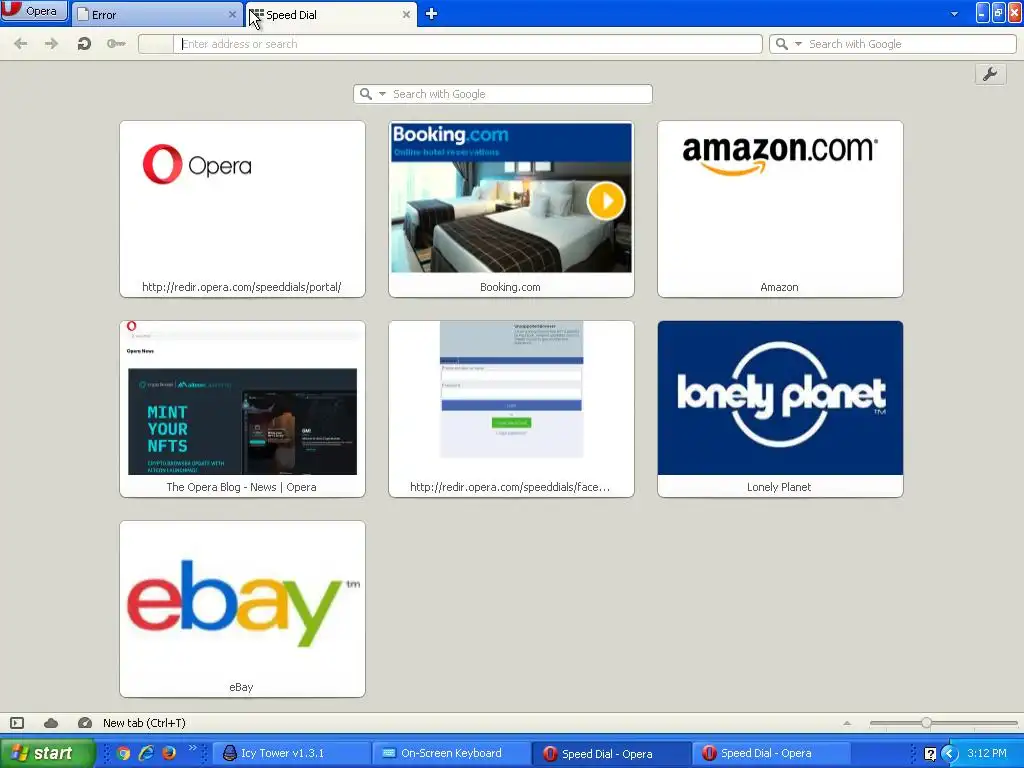Image resolution: width=1024 pixels, height=768 pixels.
Task: Open the Opera portal speed dial
Action: (242, 209)
